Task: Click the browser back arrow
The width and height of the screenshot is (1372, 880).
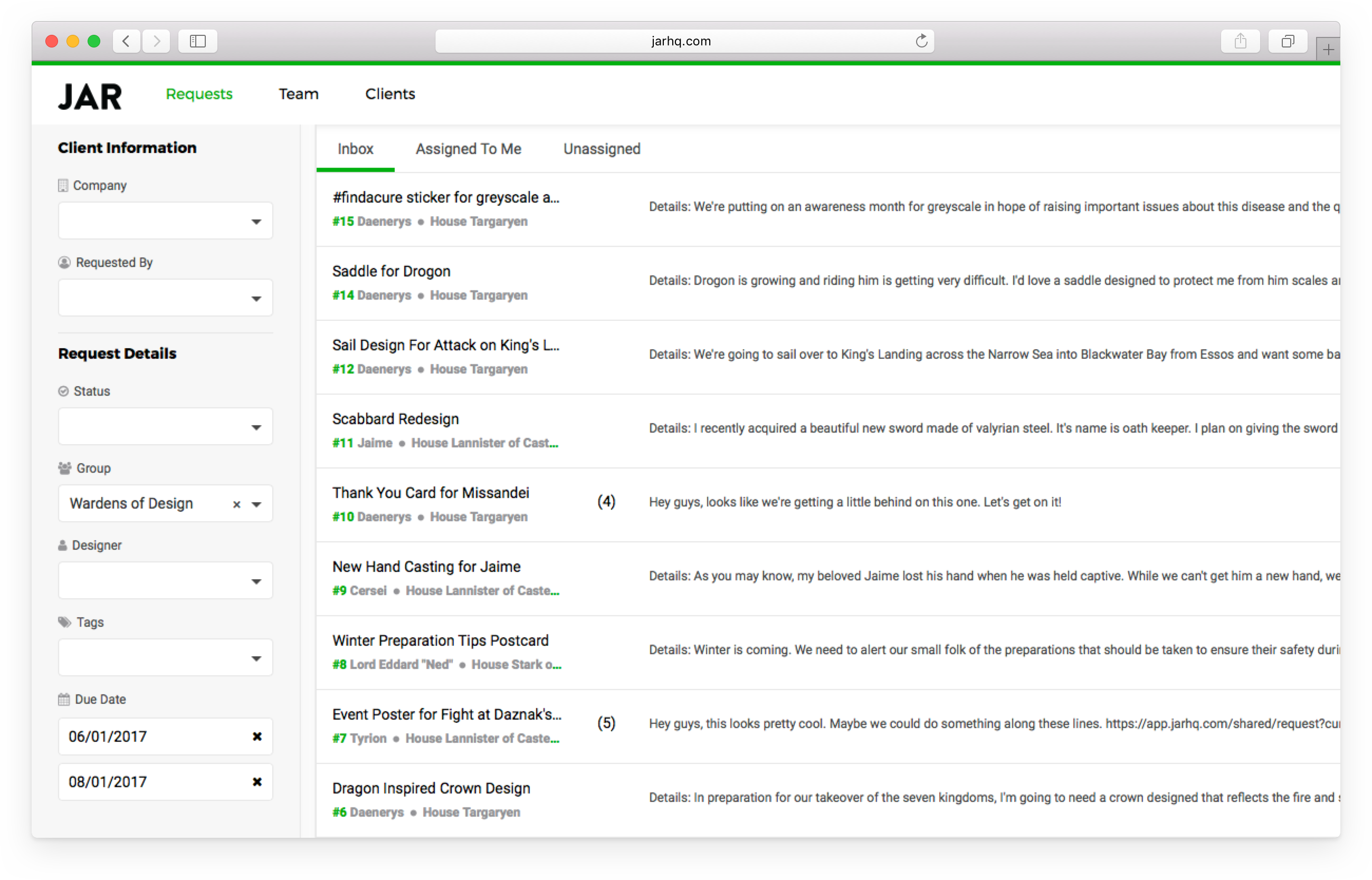Action: pyautogui.click(x=126, y=41)
